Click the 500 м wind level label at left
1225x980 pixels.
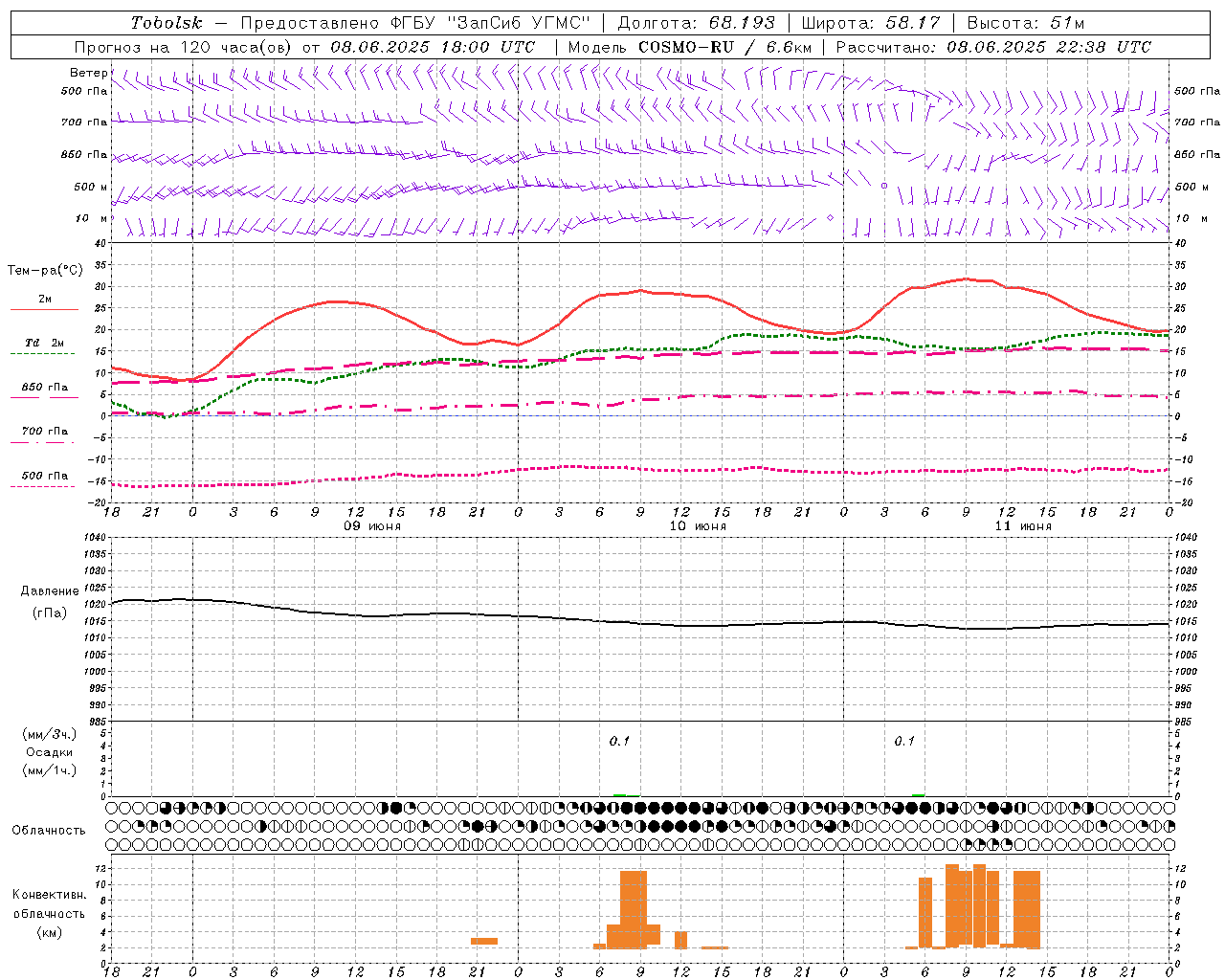(x=91, y=187)
